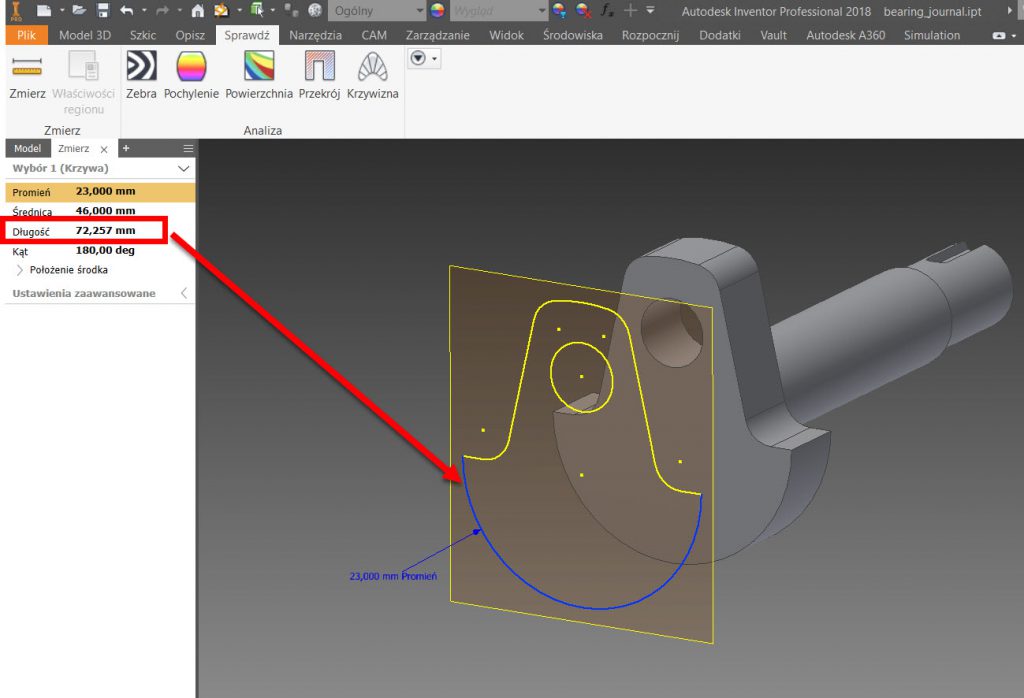Screen dimensions: 1024x698
Task: Click the Home view icon
Action: tap(197, 11)
